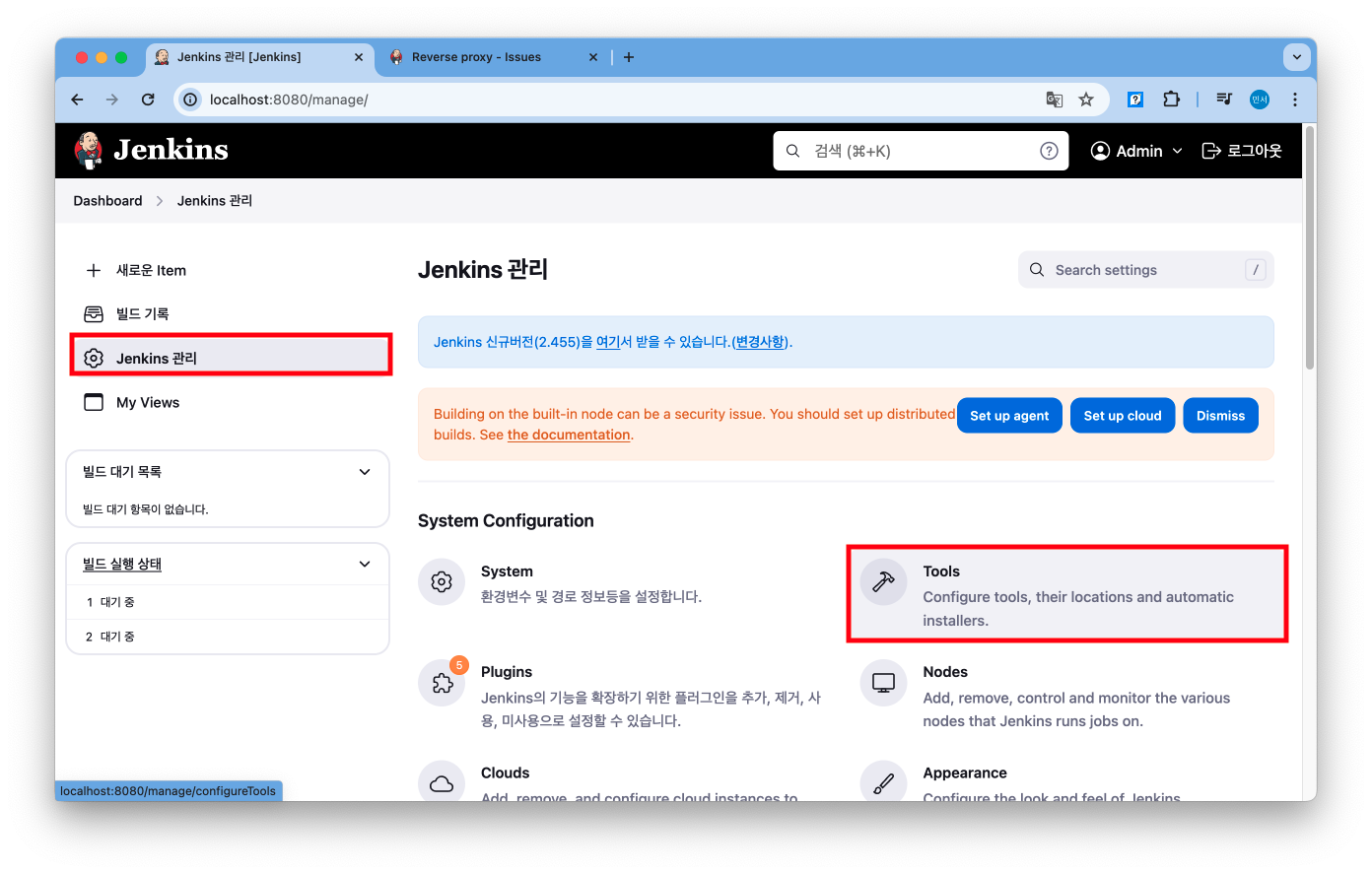The image size is (1372, 874).
Task: Click the Appearance heading text
Action: click(x=965, y=773)
